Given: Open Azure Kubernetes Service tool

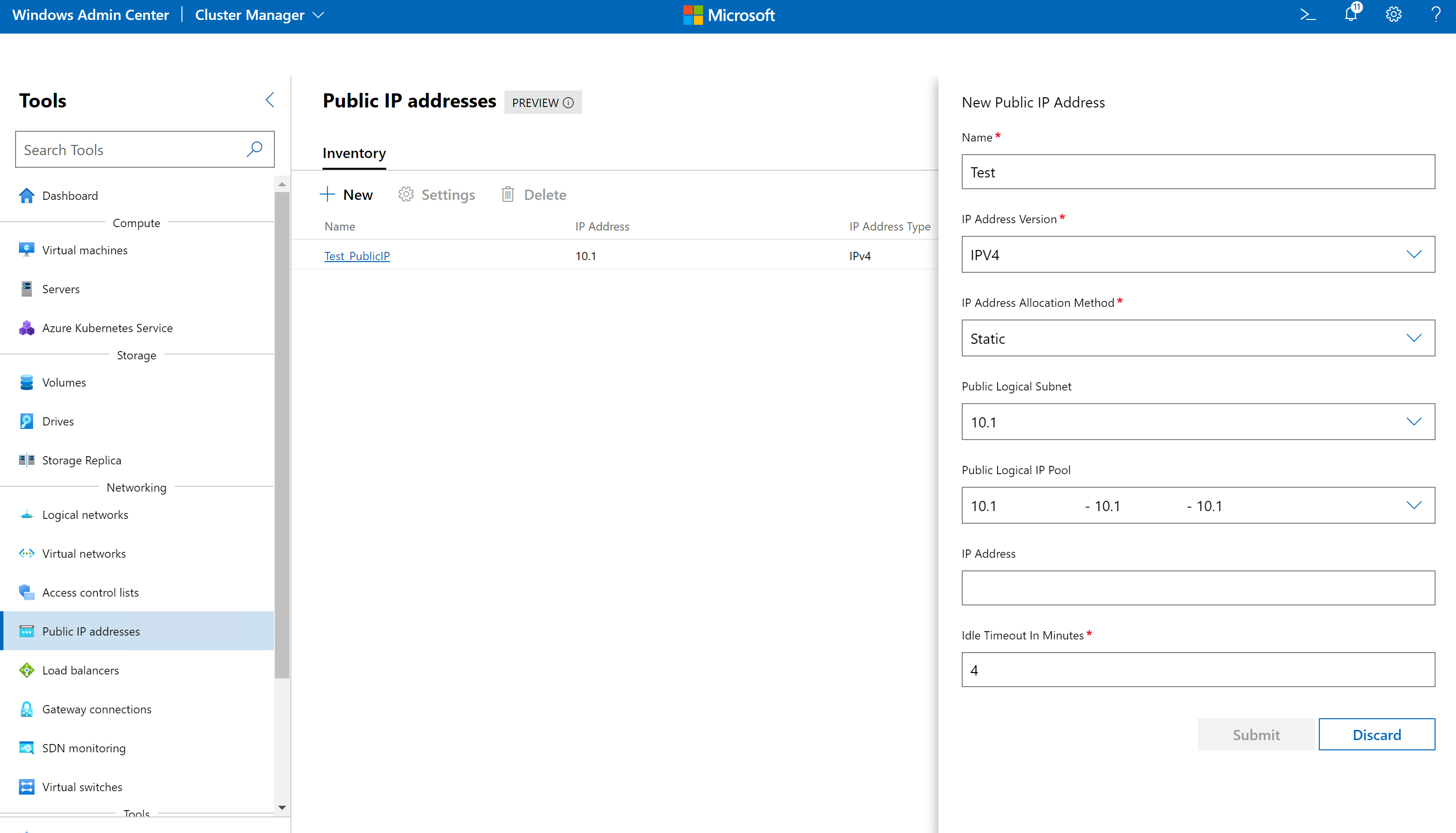Looking at the screenshot, I should 107,328.
